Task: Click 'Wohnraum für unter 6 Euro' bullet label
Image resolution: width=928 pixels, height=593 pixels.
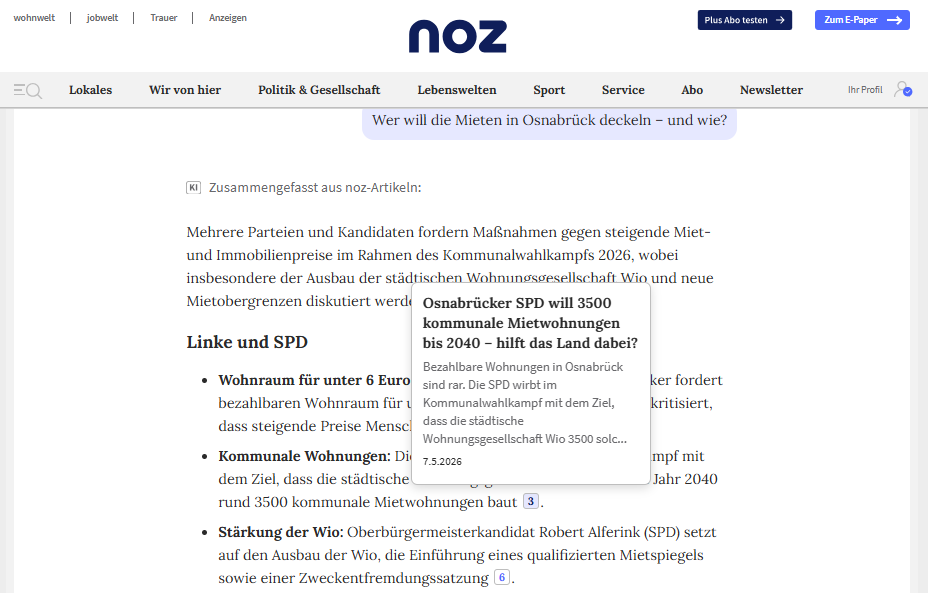Action: [314, 380]
